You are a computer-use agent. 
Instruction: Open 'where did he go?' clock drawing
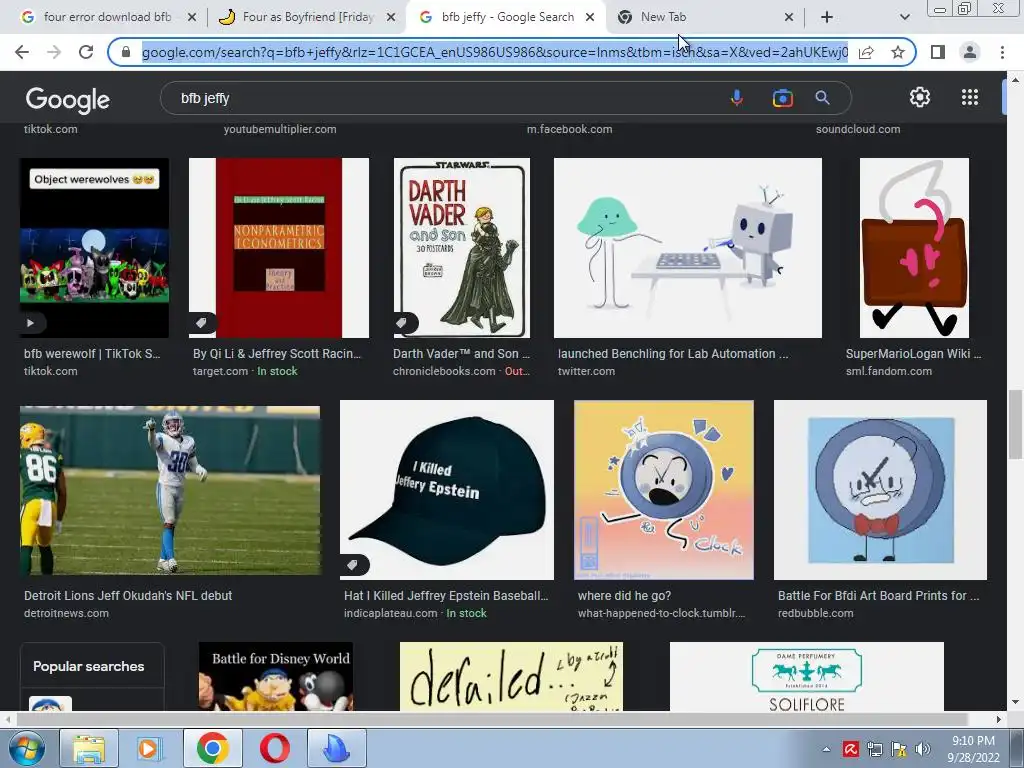(x=664, y=490)
